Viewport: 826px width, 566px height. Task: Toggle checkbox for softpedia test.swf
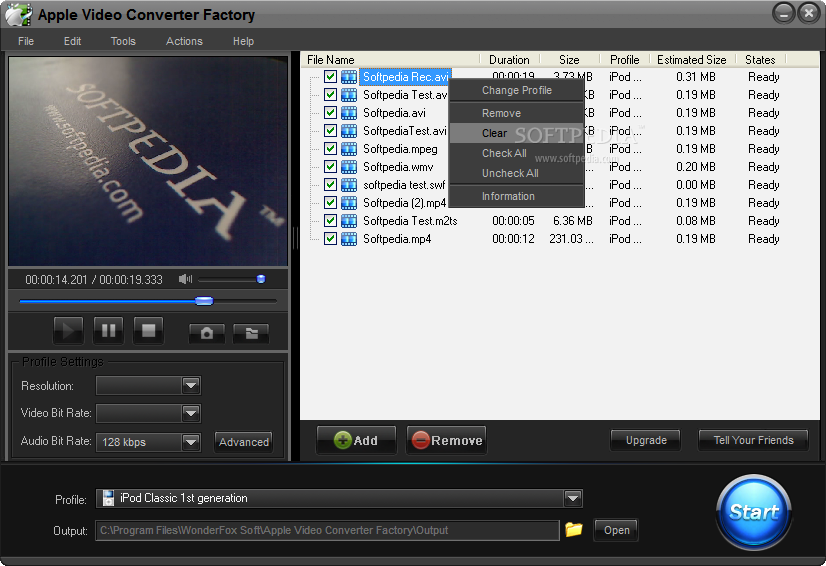coord(330,185)
